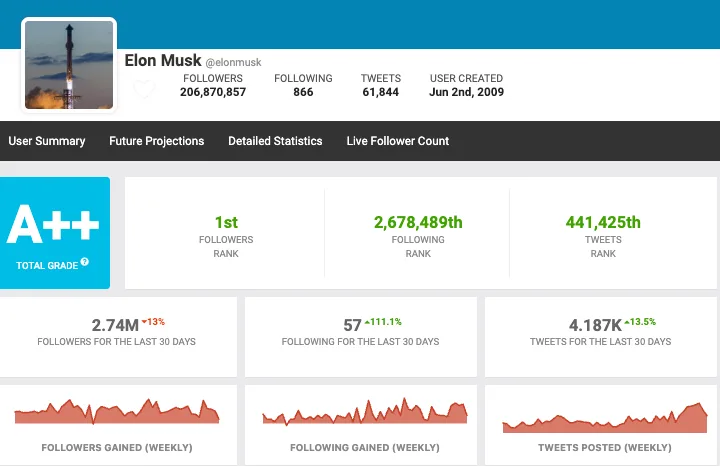
Task: Click FOLLOWING FOR THE LAST 30 DAYS label
Action: (360, 342)
